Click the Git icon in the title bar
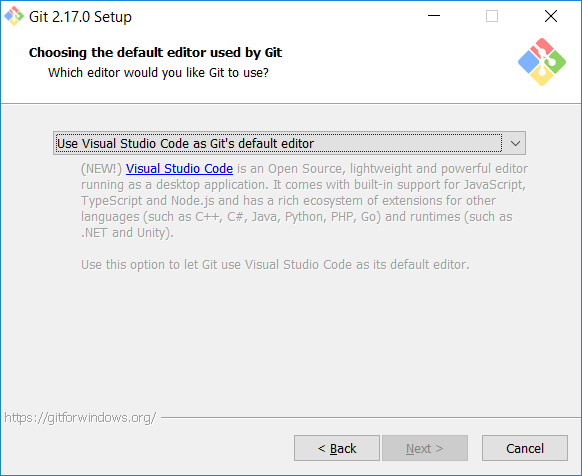The image size is (582, 476). (14, 16)
